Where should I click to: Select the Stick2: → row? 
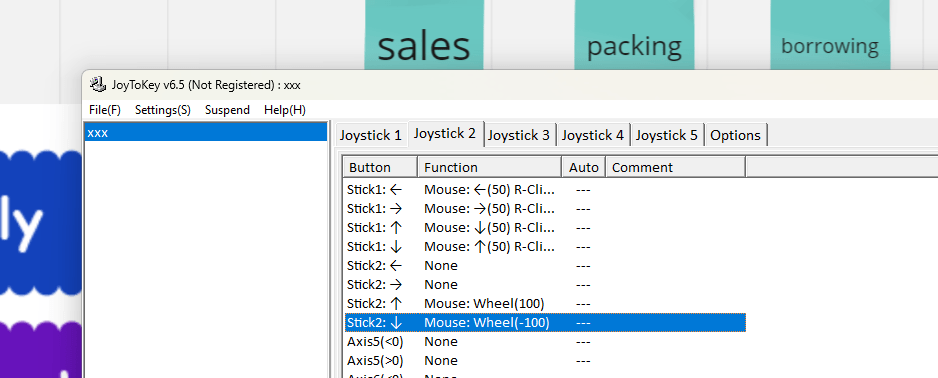click(545, 285)
